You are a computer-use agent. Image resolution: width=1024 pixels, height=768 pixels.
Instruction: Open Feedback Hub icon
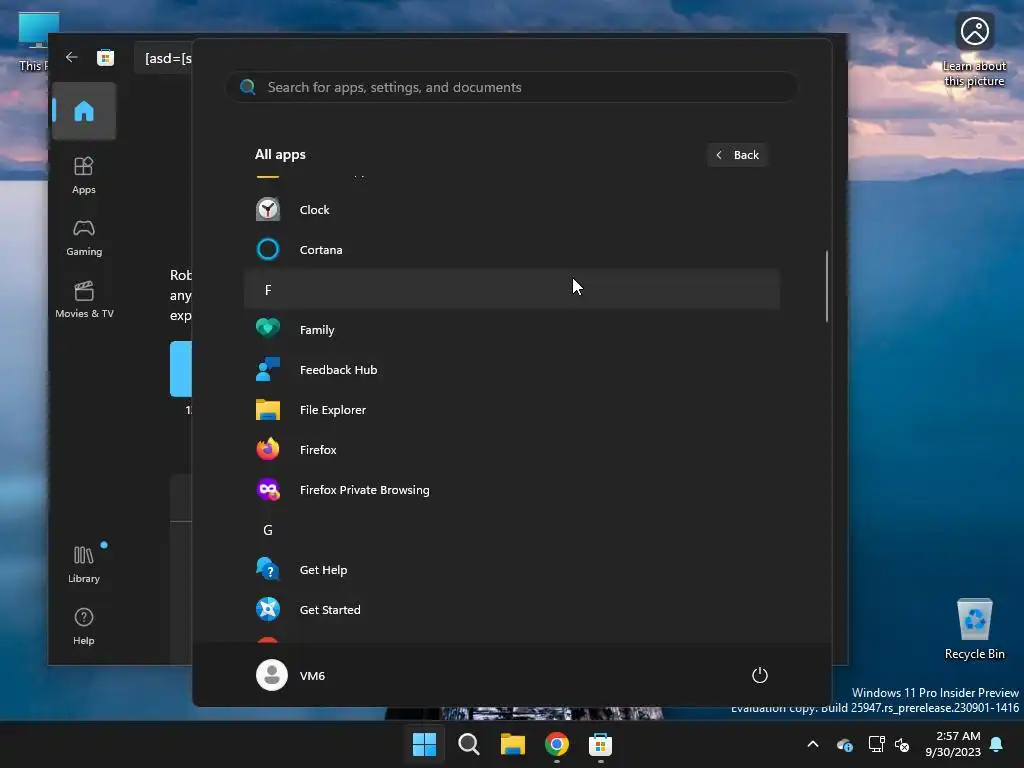click(268, 370)
